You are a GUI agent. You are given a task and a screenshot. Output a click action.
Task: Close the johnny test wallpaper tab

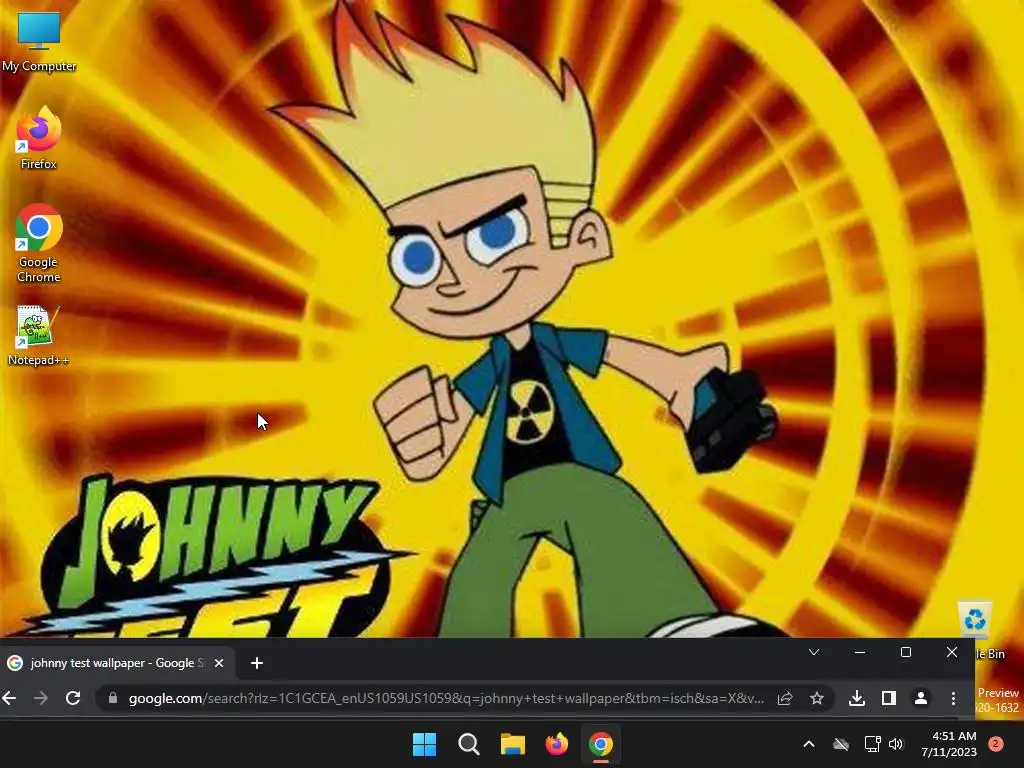(x=219, y=663)
